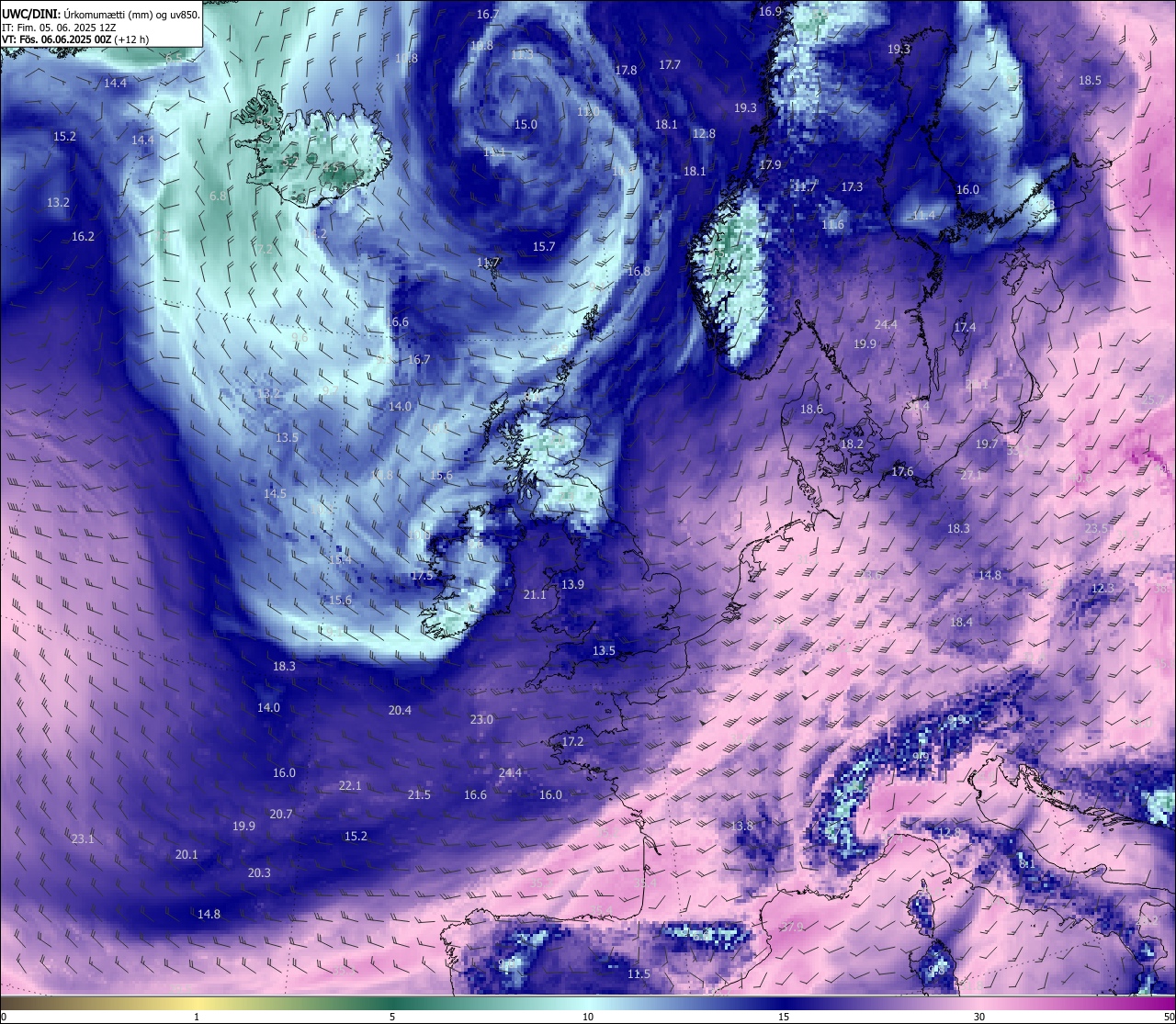The image size is (1176, 1024).
Task: Click the colorbar tick label '50'
Action: click(1169, 1017)
